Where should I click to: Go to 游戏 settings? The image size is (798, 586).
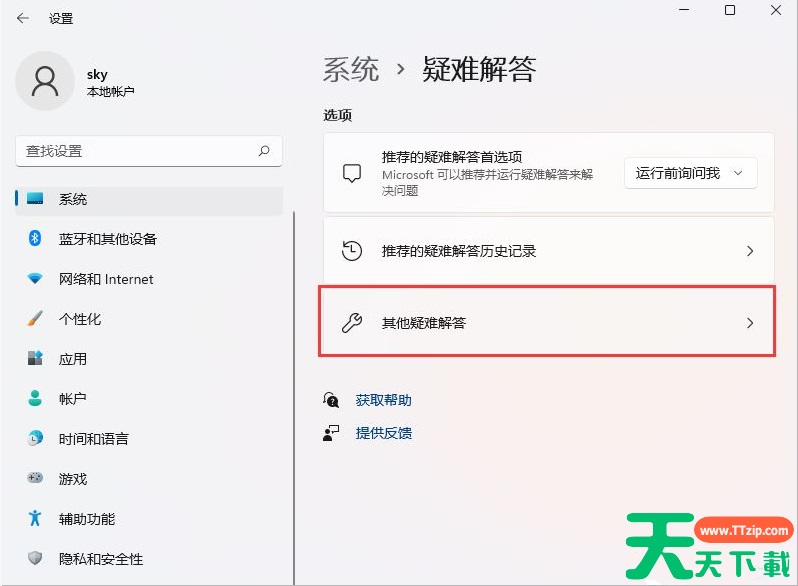tap(149, 479)
